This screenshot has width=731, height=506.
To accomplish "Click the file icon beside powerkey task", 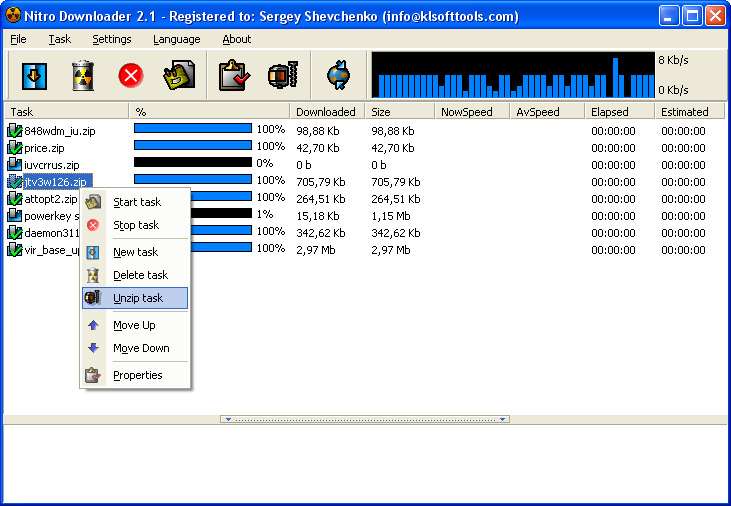I will tap(14, 215).
